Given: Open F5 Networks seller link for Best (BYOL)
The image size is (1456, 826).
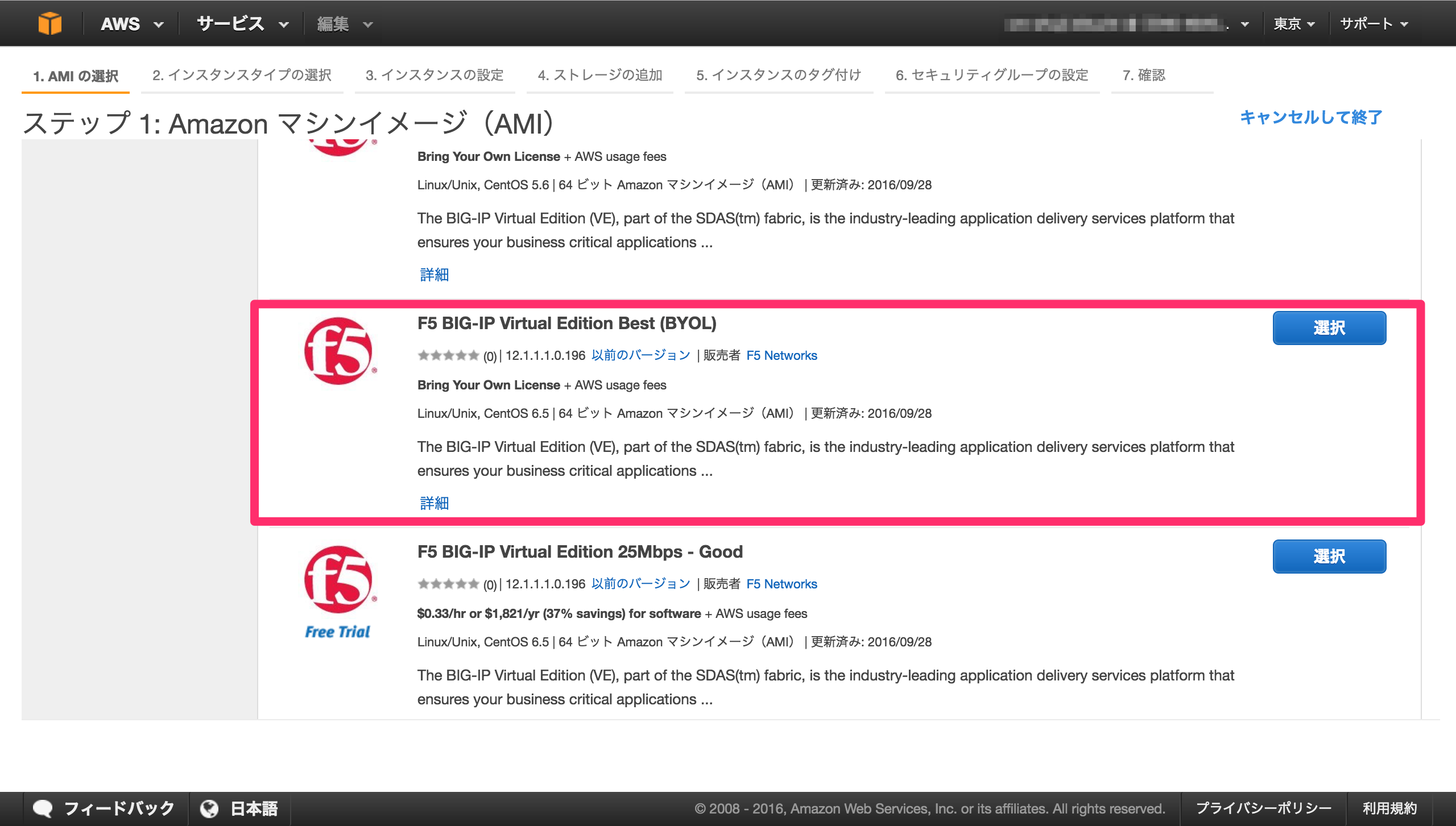Looking at the screenshot, I should click(781, 355).
